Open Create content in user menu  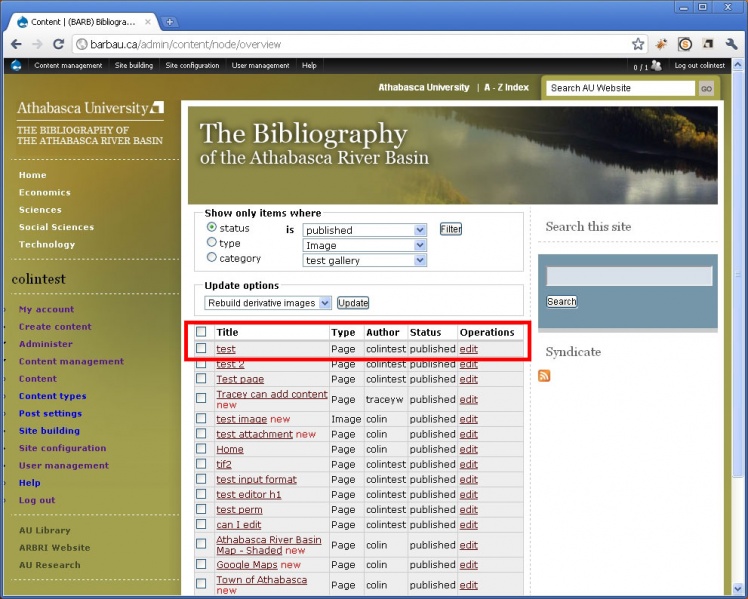point(55,327)
